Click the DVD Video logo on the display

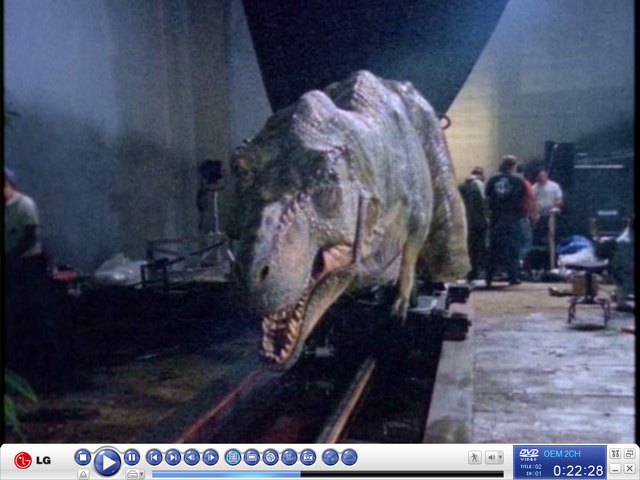pyautogui.click(x=529, y=455)
